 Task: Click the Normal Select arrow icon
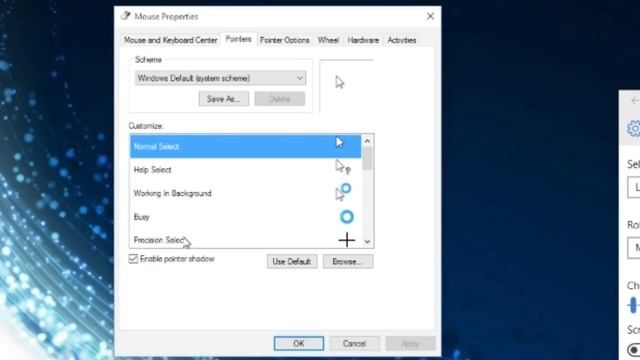click(x=340, y=142)
